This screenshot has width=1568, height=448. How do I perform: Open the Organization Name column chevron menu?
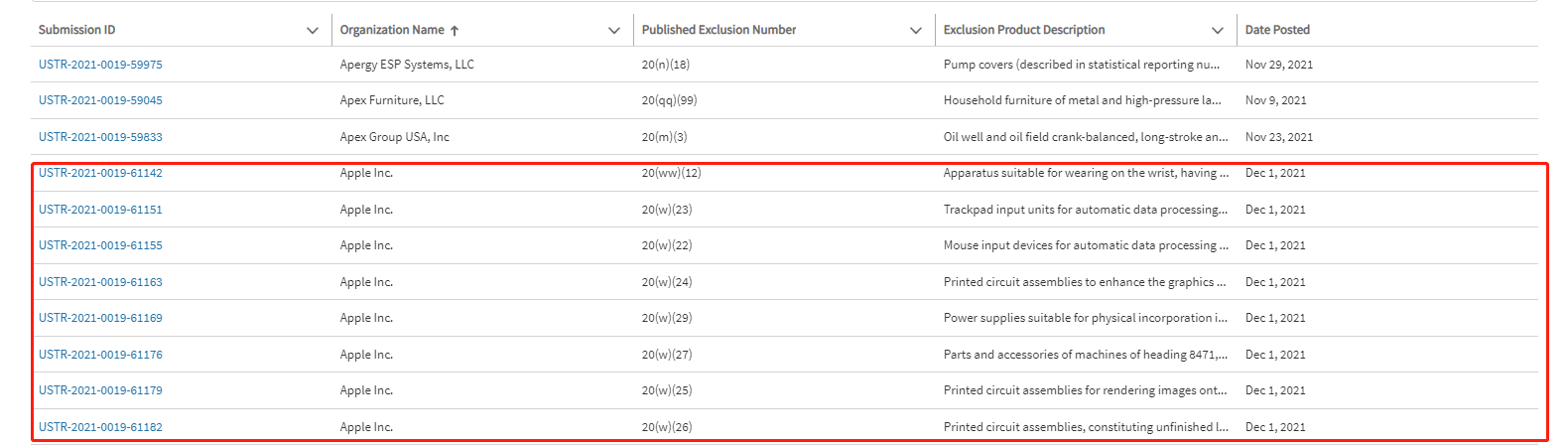click(x=614, y=31)
